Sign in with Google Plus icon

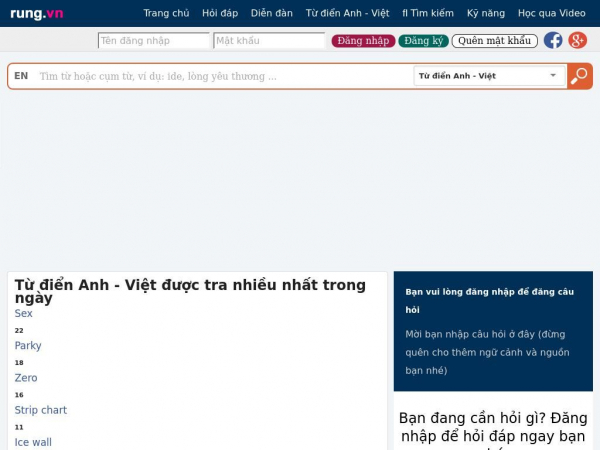577,40
